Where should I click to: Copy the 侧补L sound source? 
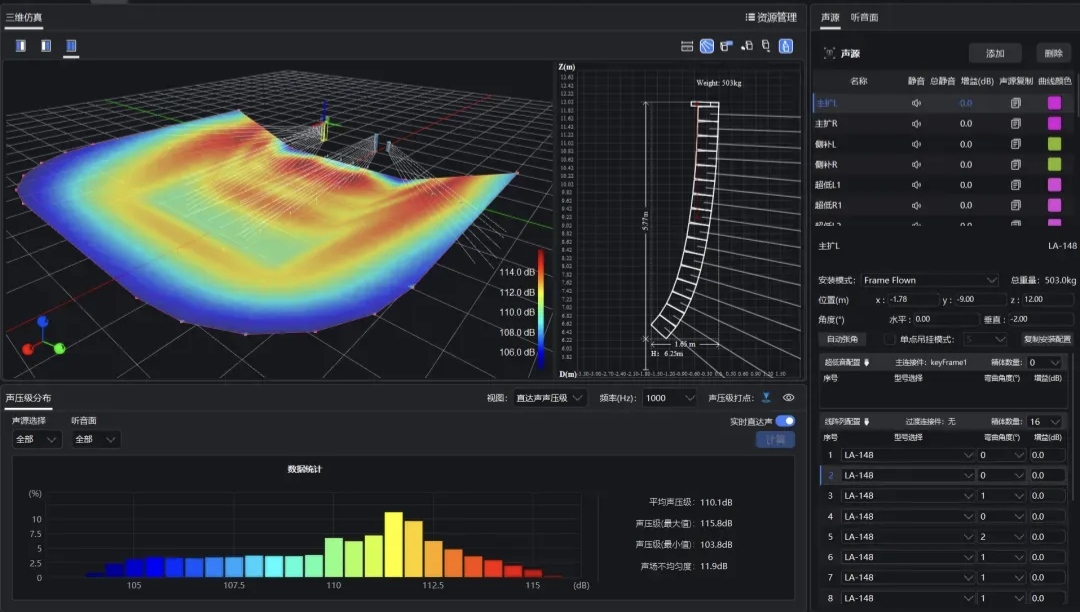pyautogui.click(x=1015, y=144)
